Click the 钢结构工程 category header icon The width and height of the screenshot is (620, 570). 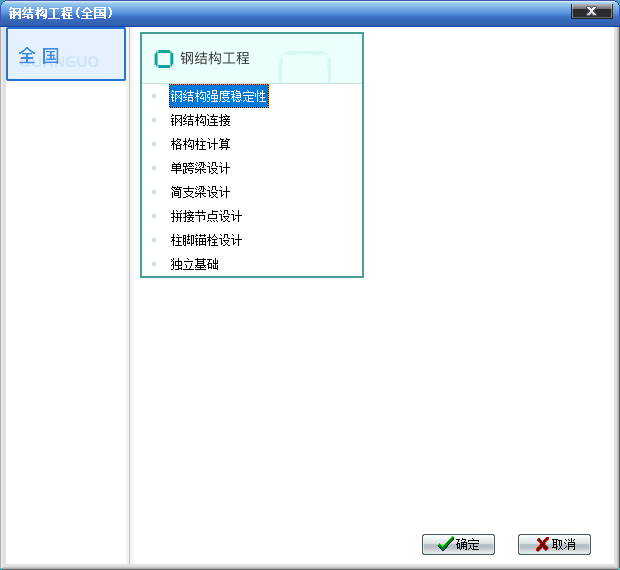(x=163, y=59)
